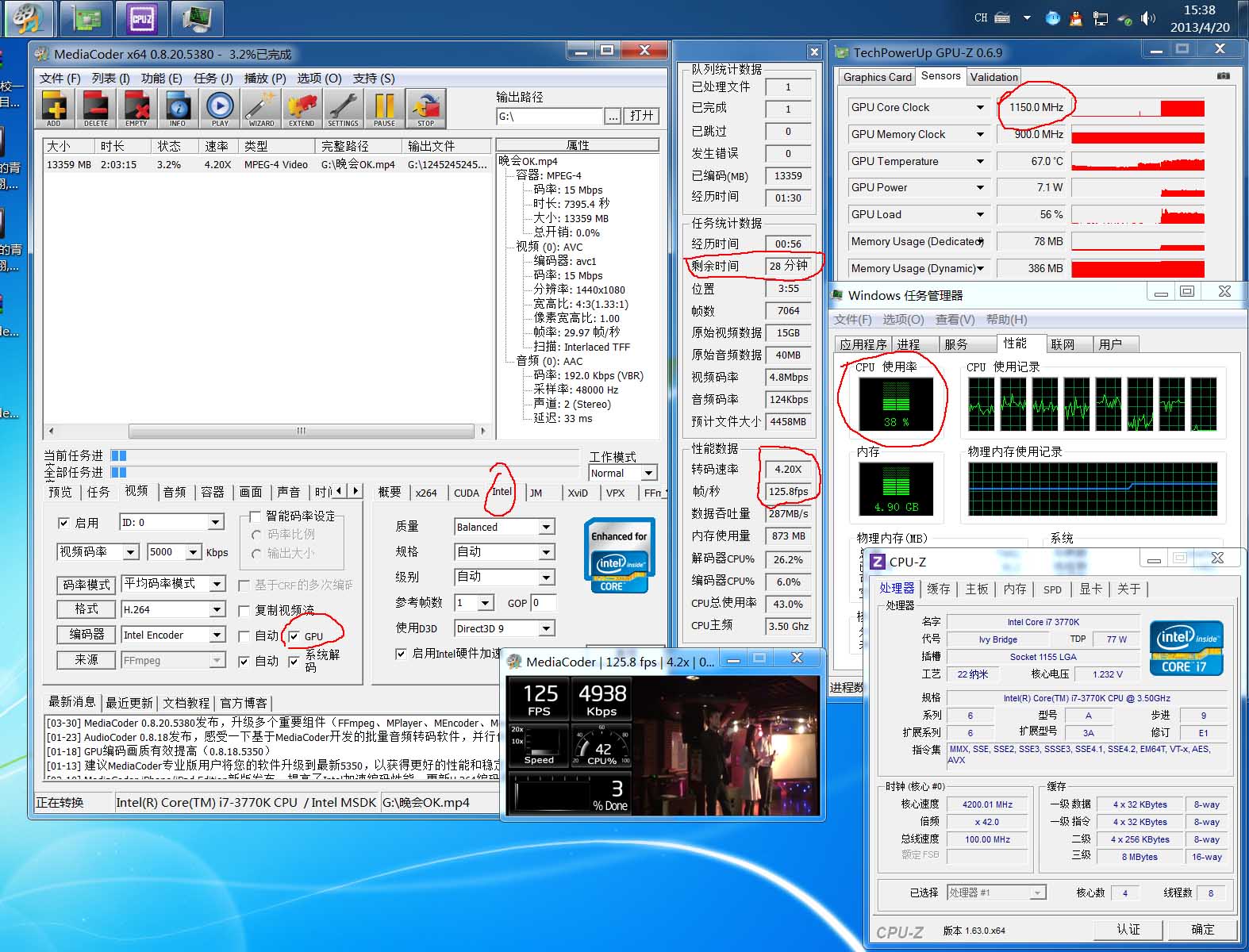Open the SETTINGS wrench icon
The image size is (1249, 952).
click(x=343, y=109)
